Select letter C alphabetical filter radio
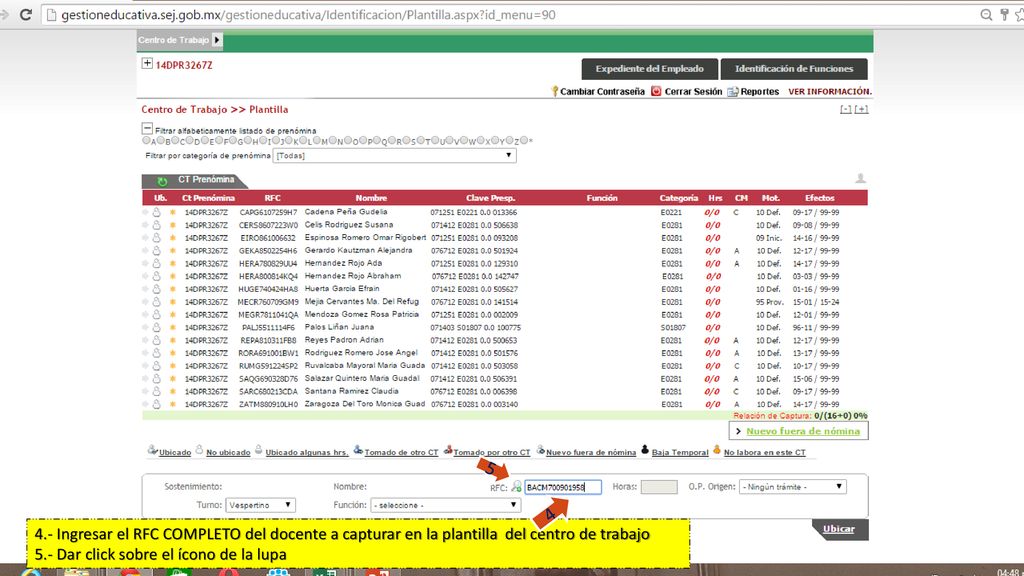 pyautogui.click(x=175, y=140)
